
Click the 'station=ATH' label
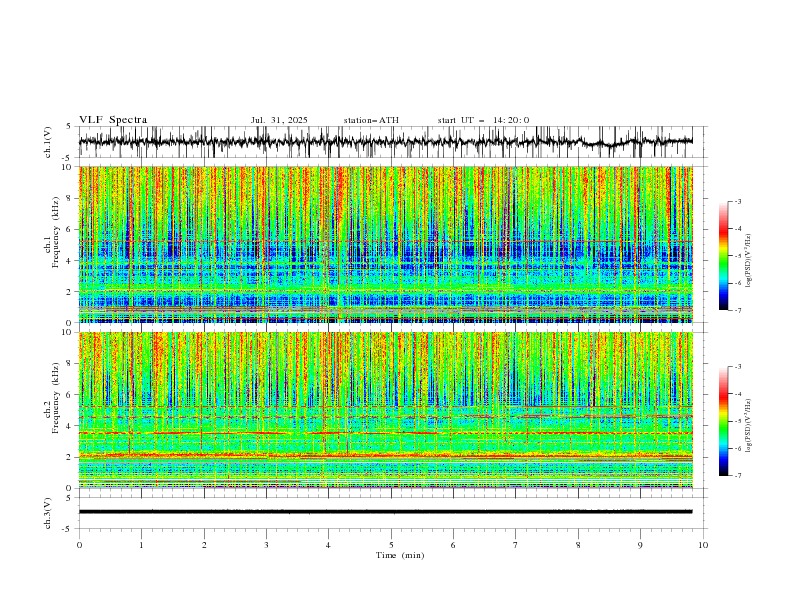click(x=371, y=120)
